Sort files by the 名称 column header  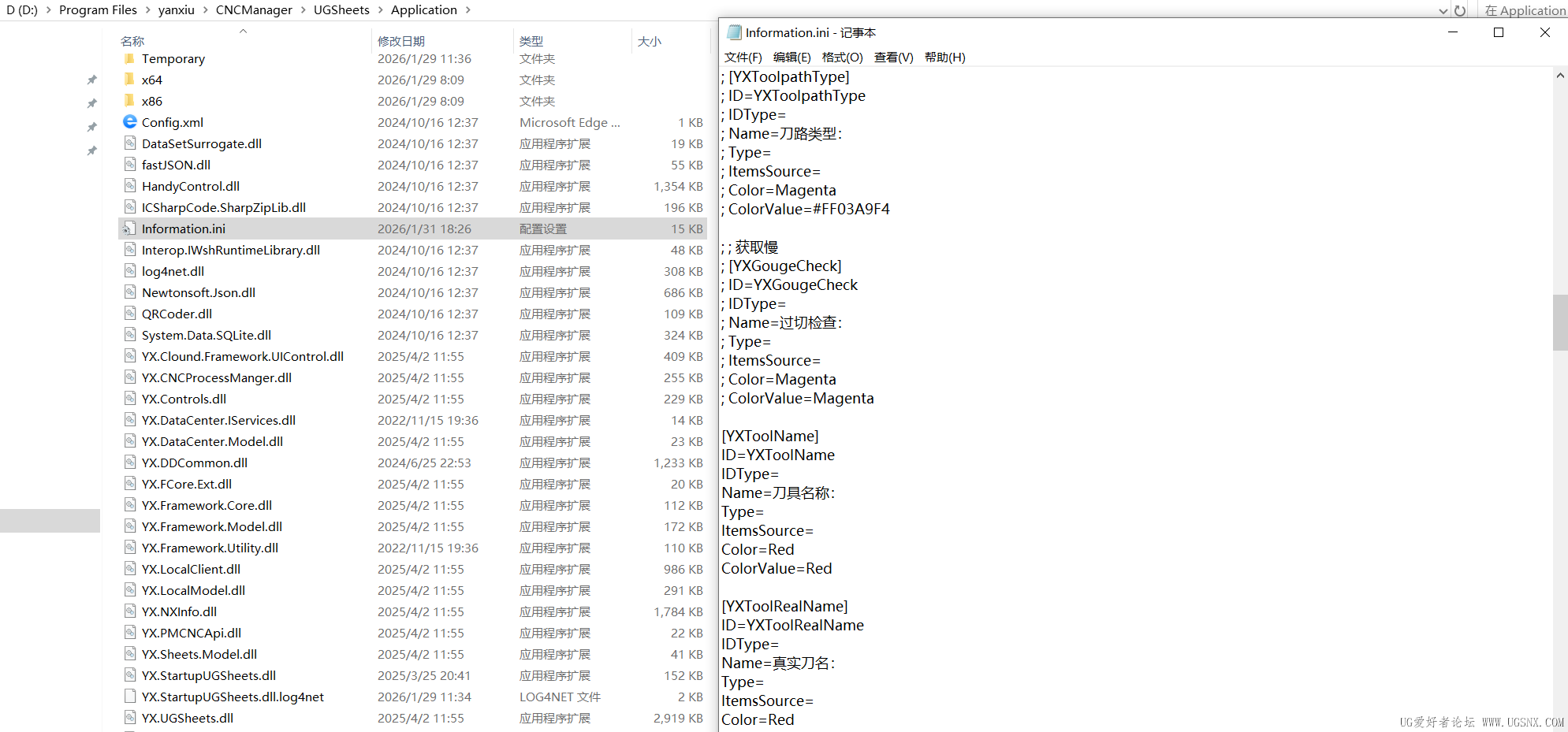click(x=132, y=41)
